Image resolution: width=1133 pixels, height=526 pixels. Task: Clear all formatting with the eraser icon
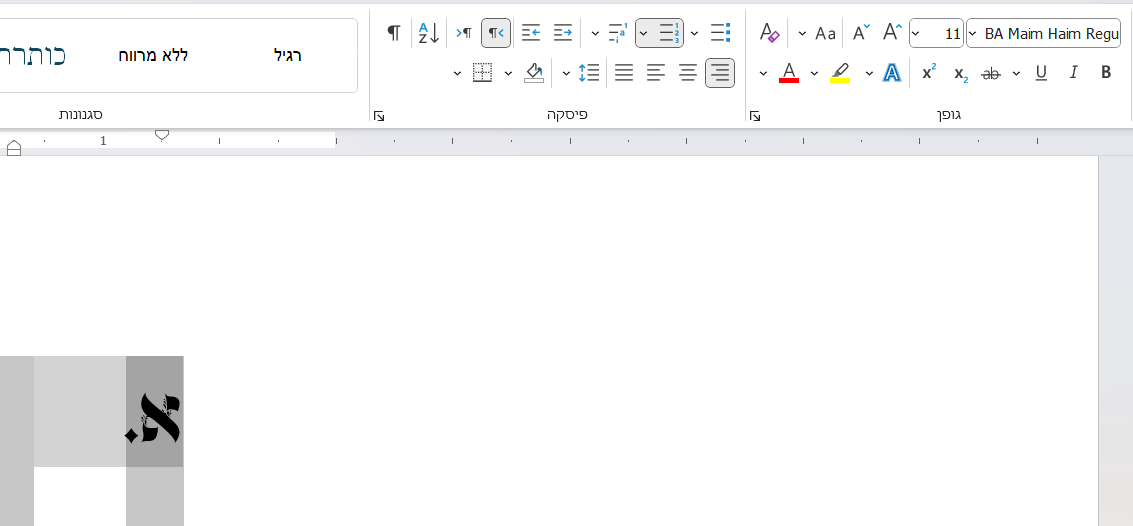click(x=769, y=33)
